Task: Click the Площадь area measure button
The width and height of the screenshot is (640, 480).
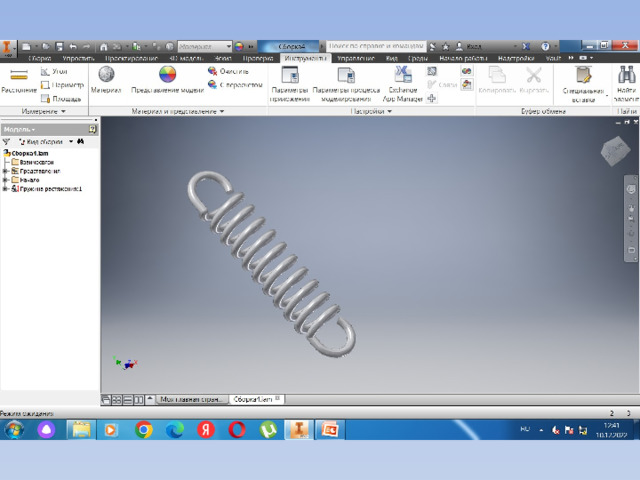Action: [60, 98]
